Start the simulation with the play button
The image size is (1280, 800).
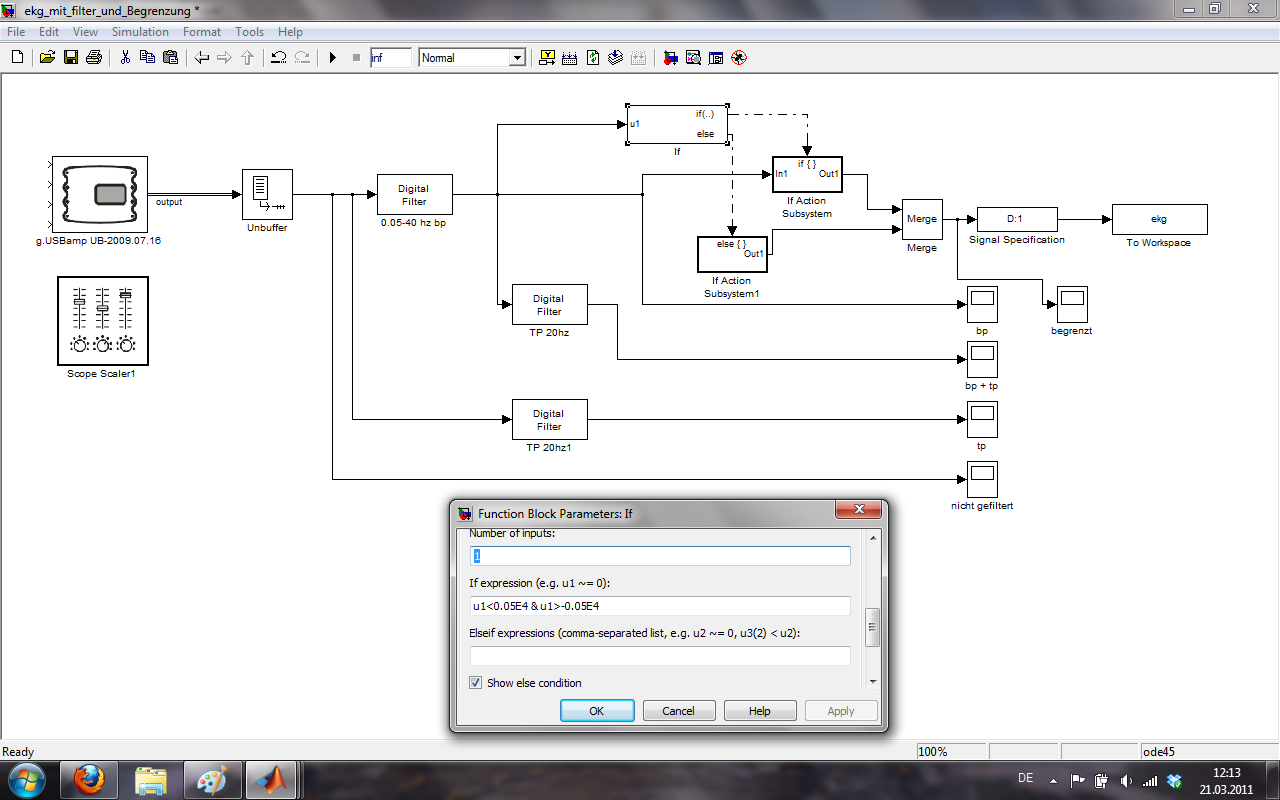[333, 58]
